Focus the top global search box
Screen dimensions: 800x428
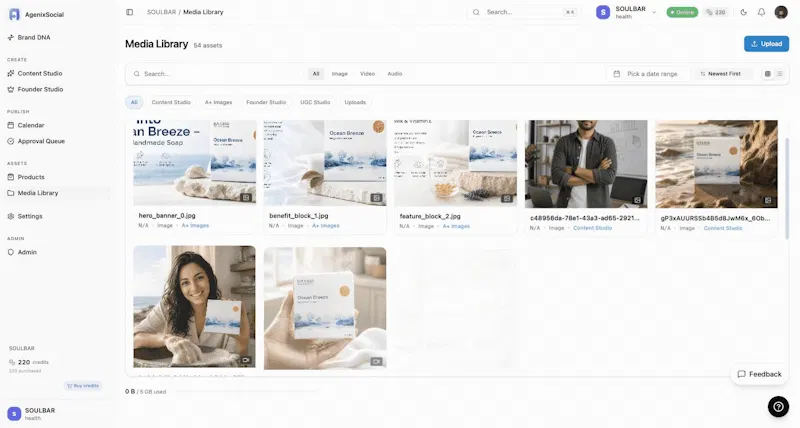coord(524,12)
